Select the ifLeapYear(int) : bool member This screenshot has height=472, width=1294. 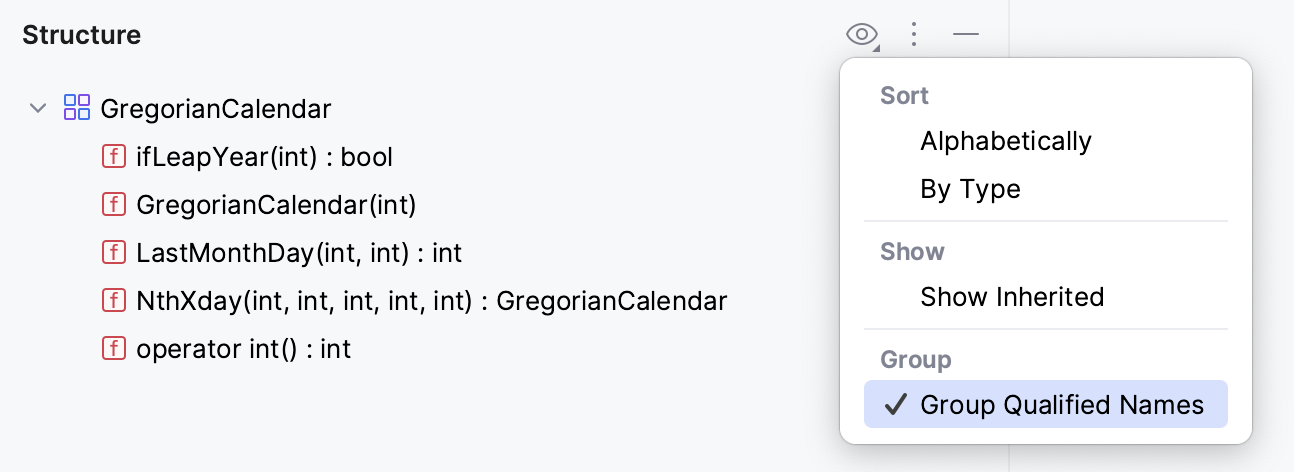[264, 157]
